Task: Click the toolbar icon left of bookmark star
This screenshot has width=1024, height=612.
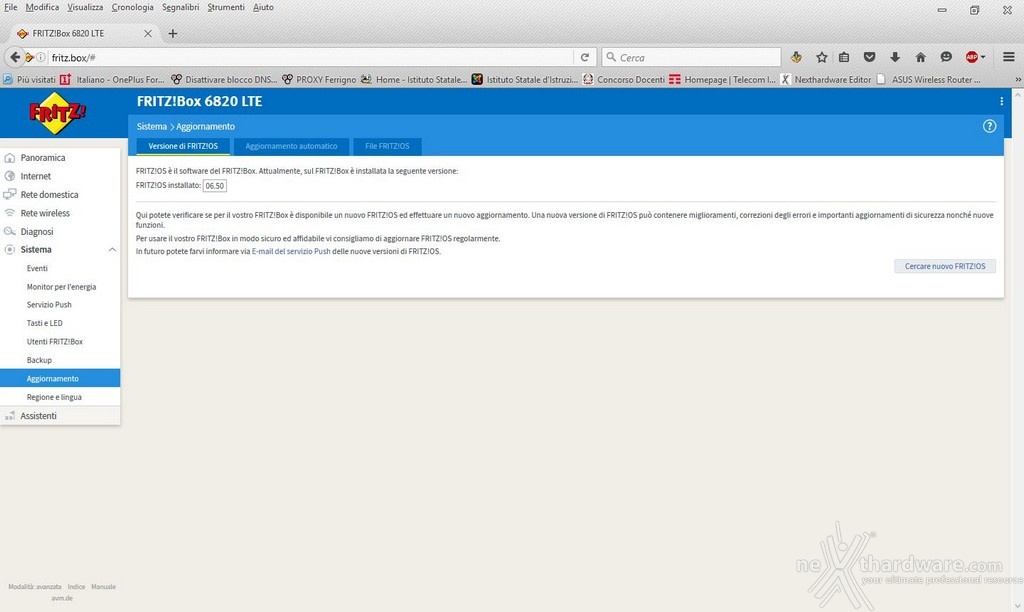Action: [796, 57]
